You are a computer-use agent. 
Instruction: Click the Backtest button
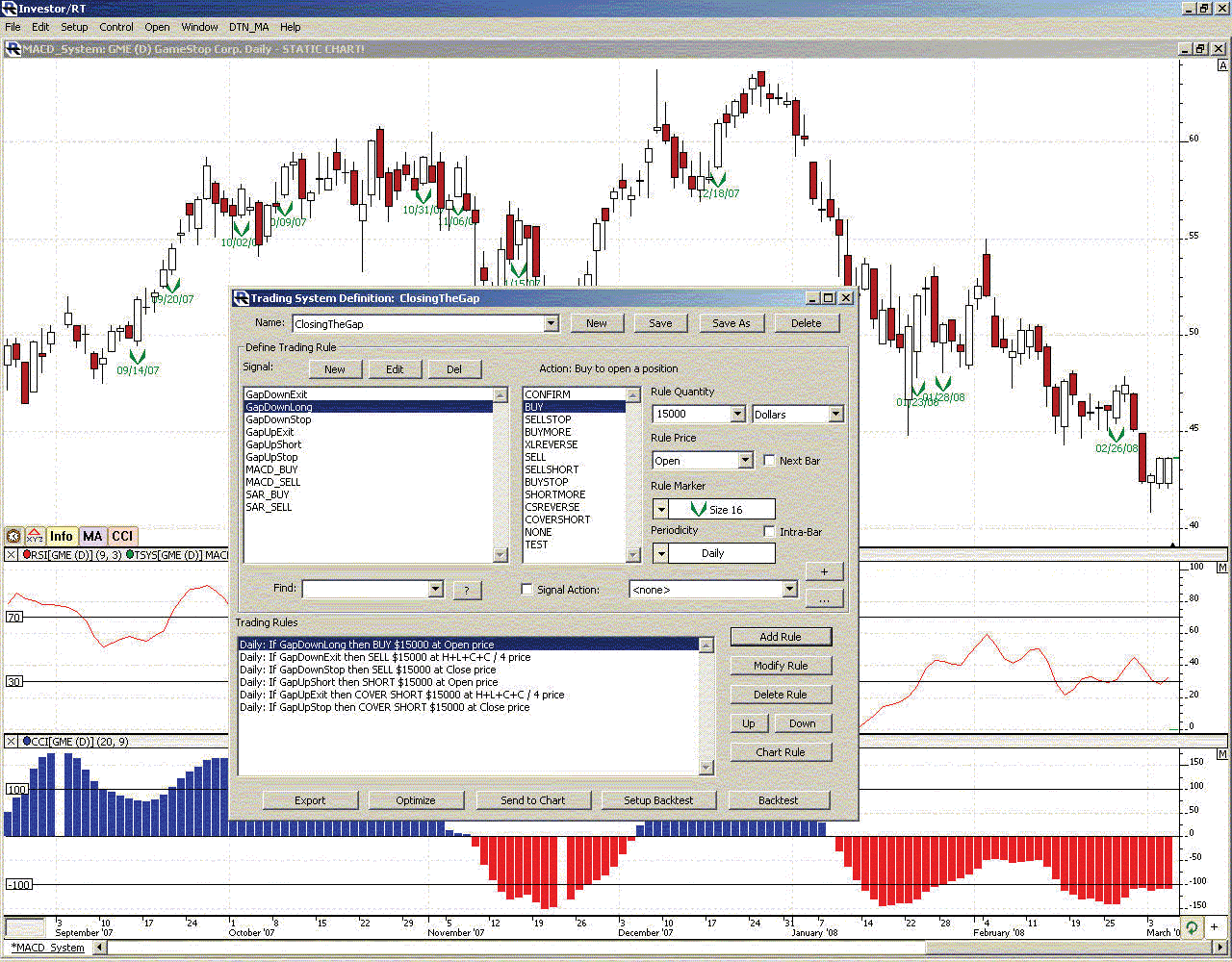[778, 800]
